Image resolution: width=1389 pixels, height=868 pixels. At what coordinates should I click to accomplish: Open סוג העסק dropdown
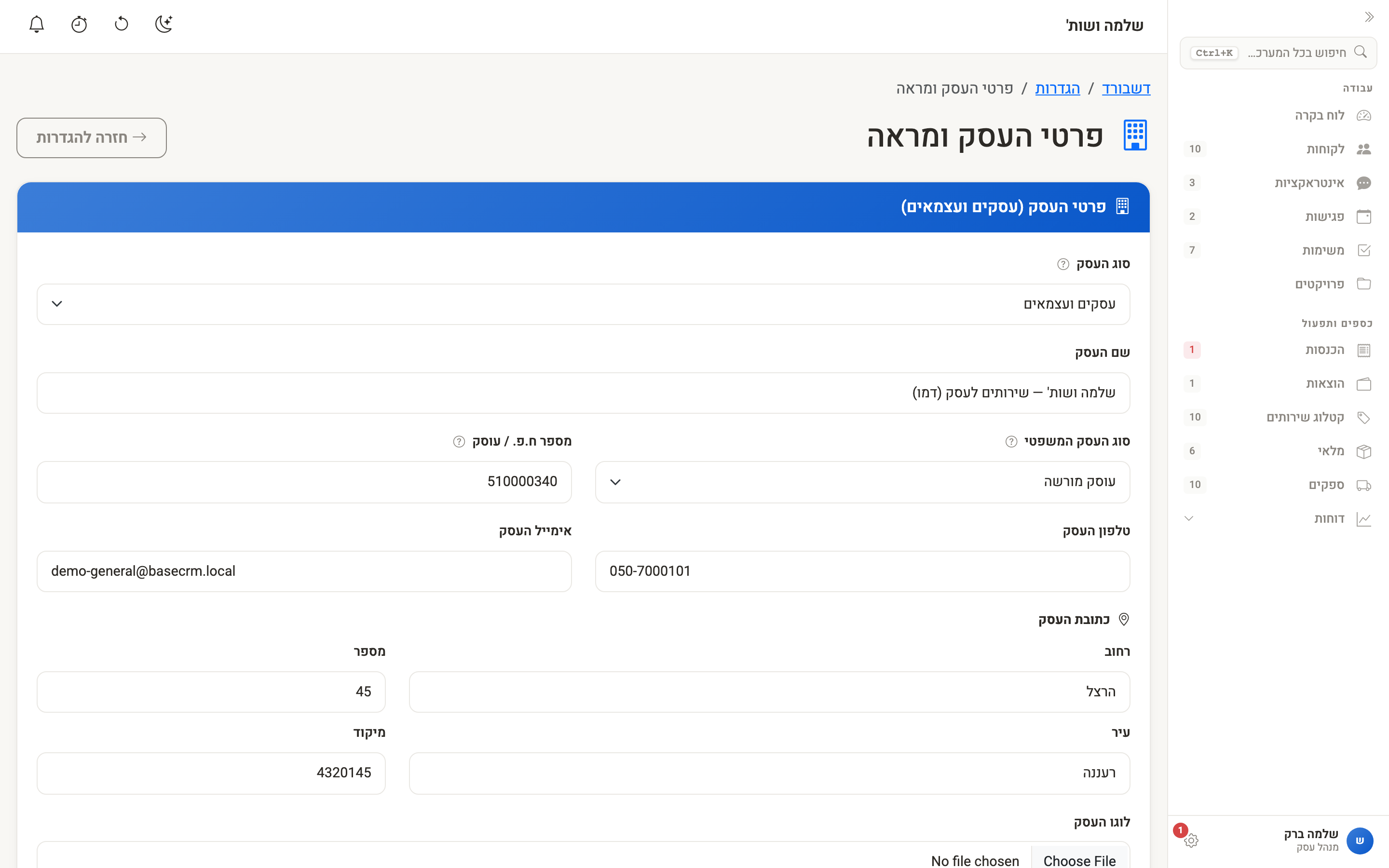[583, 304]
